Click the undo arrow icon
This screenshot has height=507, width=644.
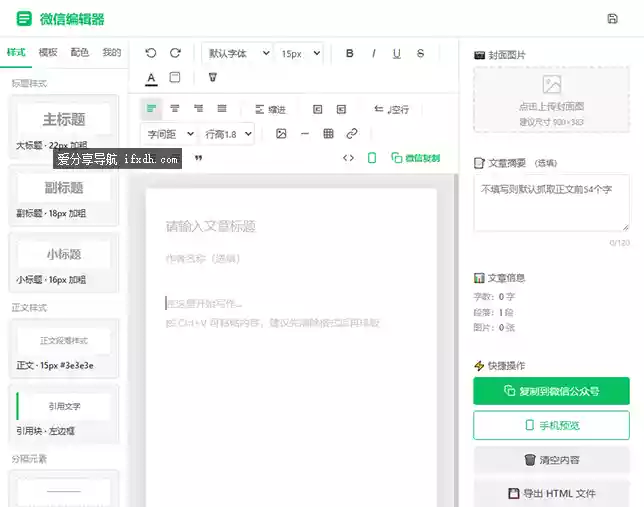[151, 53]
